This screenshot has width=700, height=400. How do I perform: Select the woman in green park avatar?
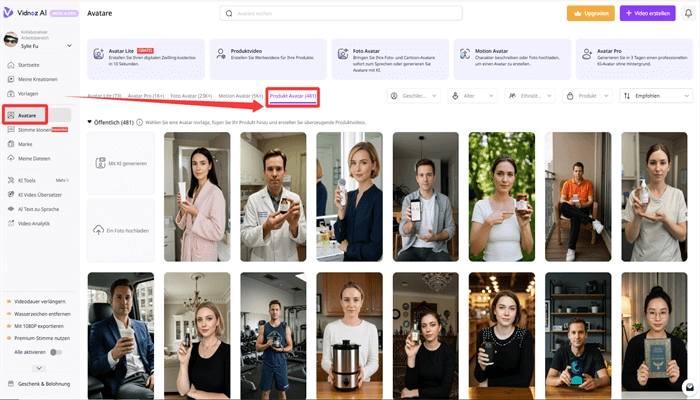502,197
